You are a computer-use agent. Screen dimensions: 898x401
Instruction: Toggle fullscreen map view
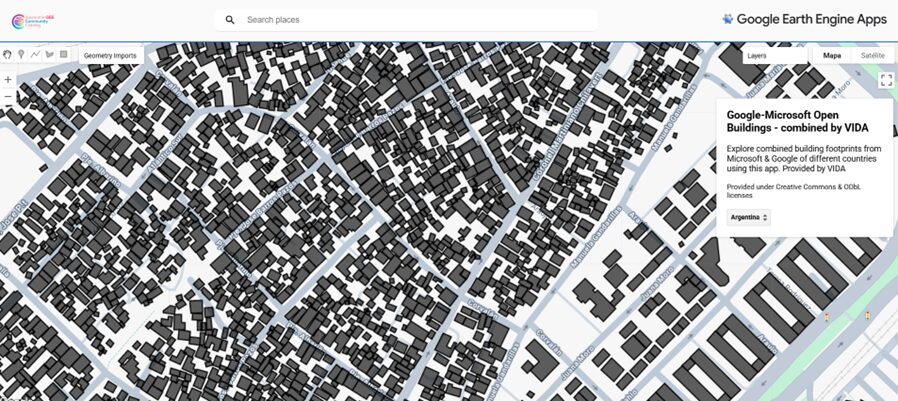click(885, 80)
